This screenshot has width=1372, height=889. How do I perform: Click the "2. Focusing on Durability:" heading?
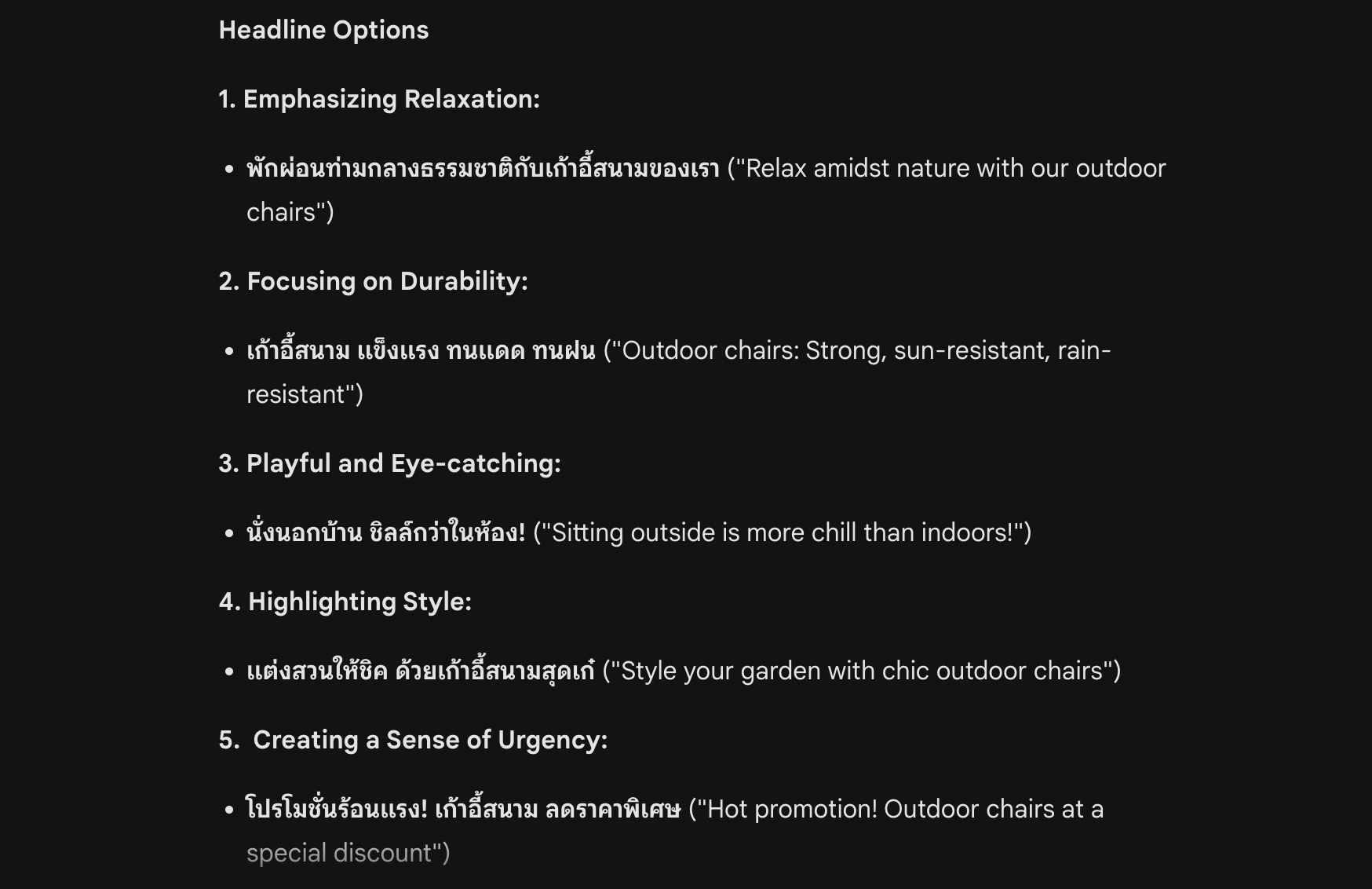(x=374, y=281)
